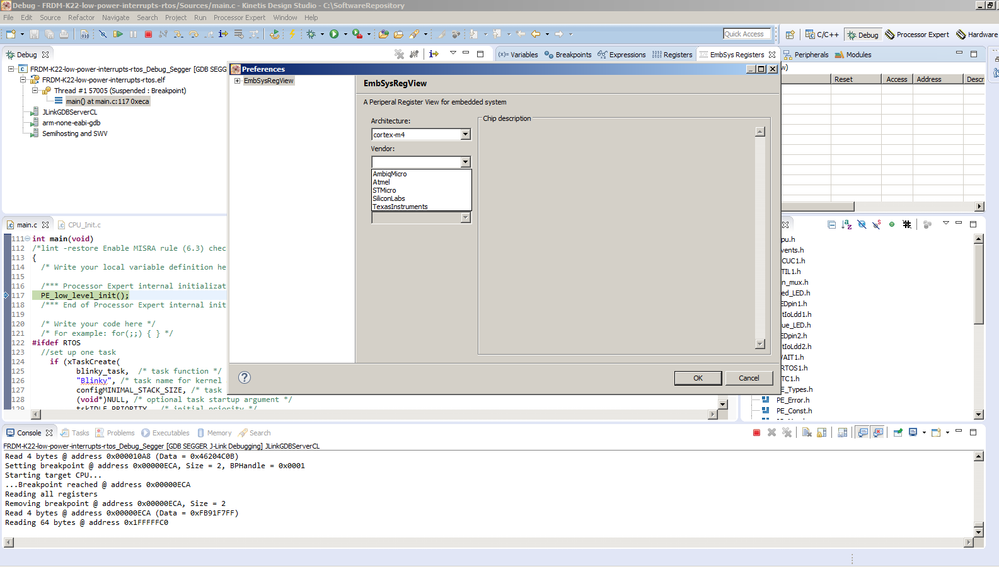The height and width of the screenshot is (567, 999).
Task: Click the Resume debug button in toolbar
Action: pos(118,34)
